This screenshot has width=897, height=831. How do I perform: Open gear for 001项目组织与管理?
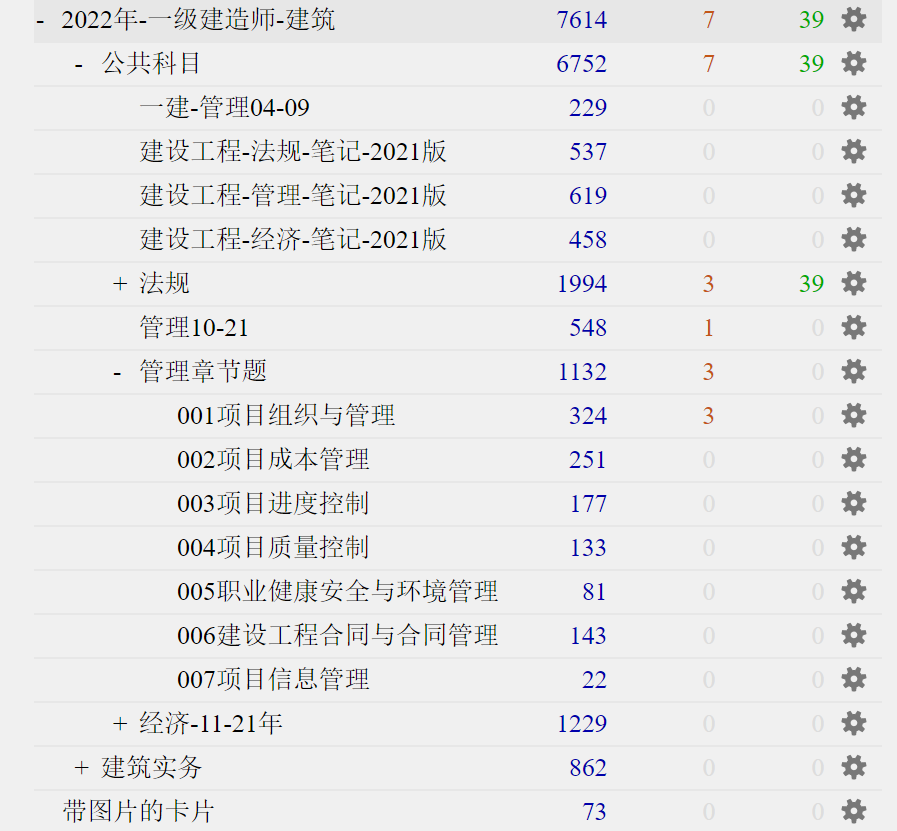tap(854, 416)
